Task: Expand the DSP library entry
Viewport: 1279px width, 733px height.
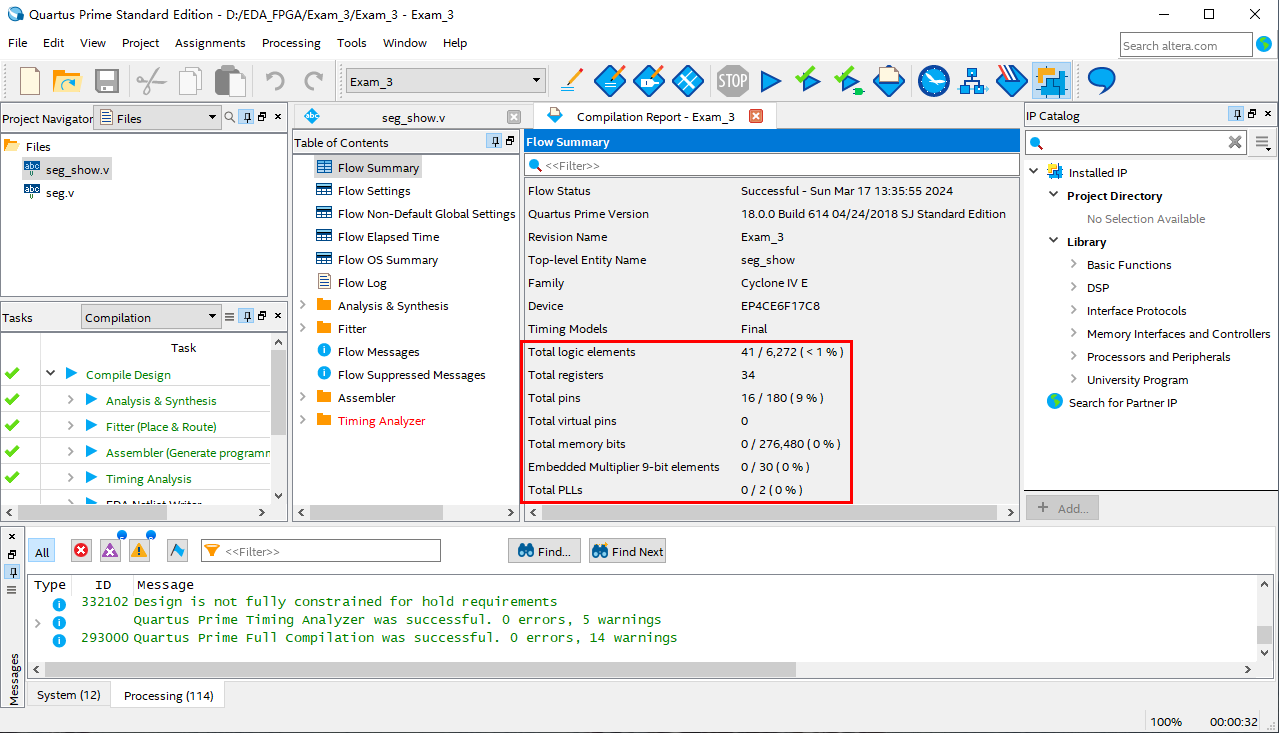Action: [x=1073, y=287]
